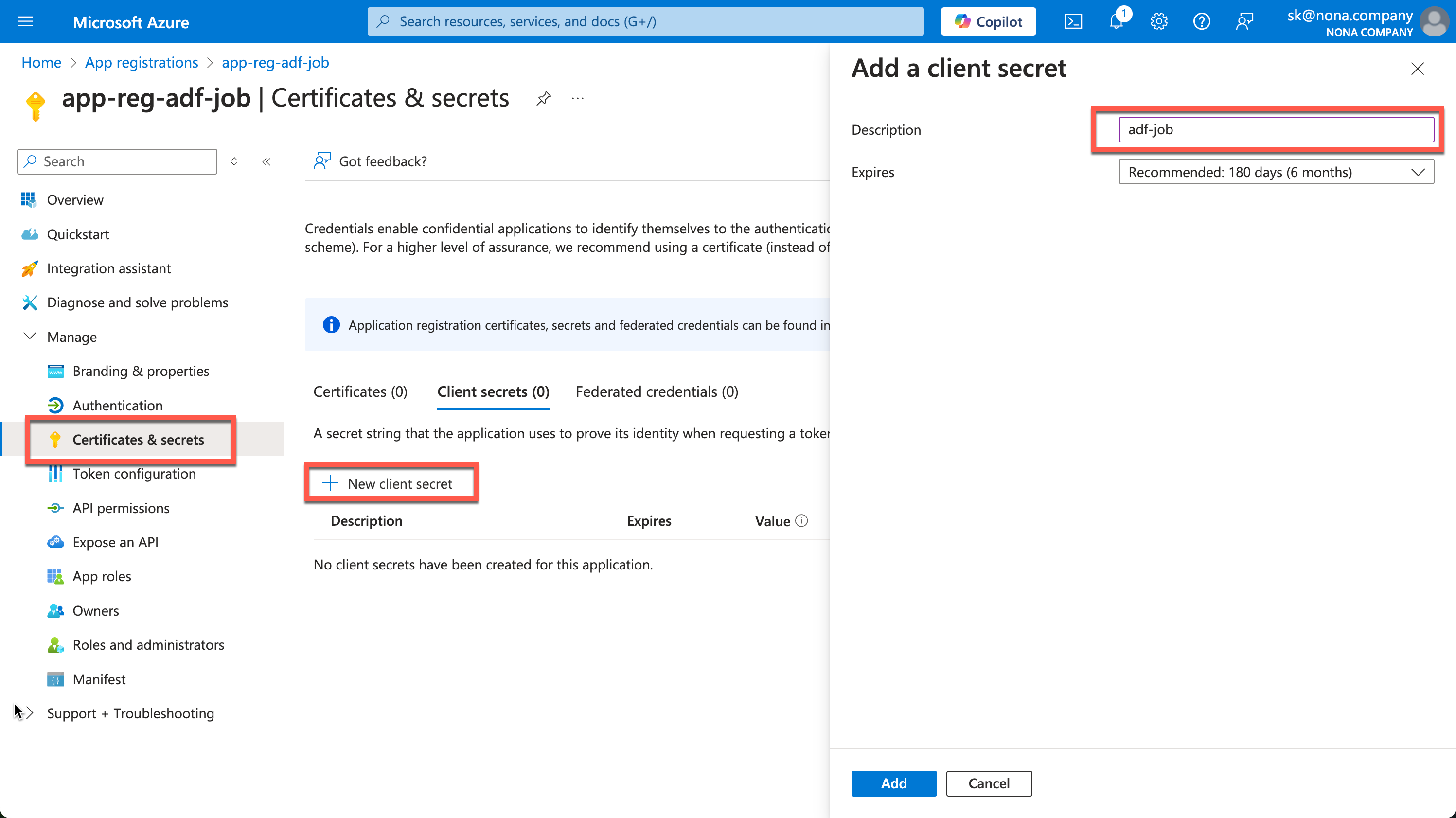
Task: Open the portal hamburger menu
Action: coord(25,21)
